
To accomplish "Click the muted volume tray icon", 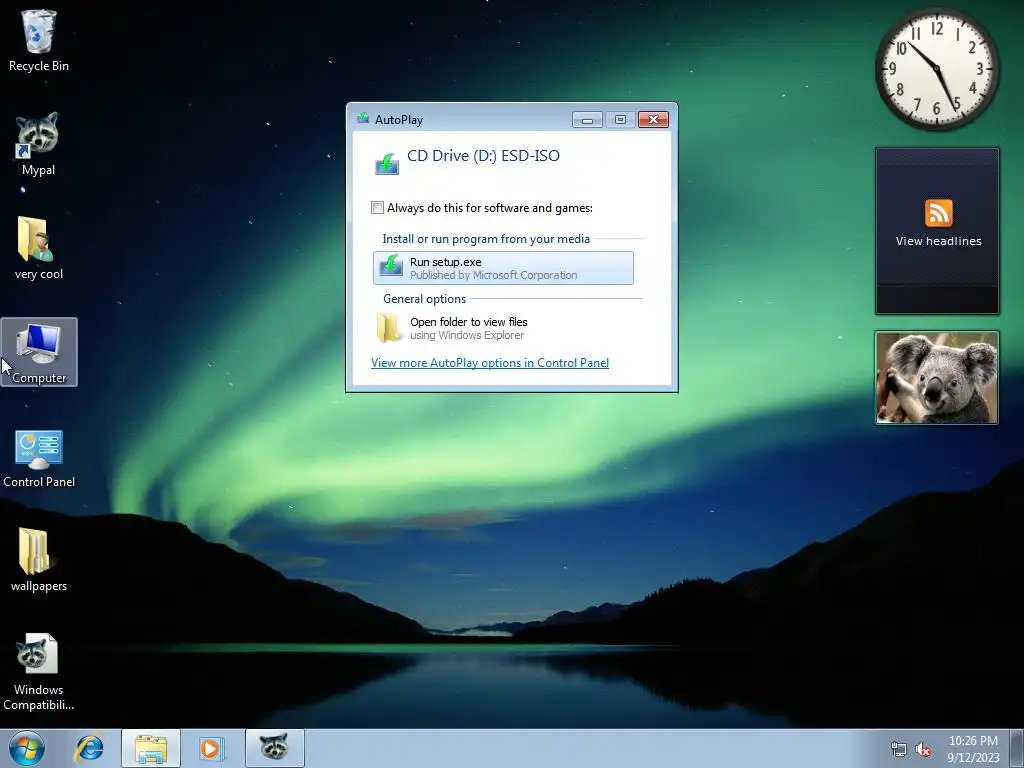I will 923,750.
